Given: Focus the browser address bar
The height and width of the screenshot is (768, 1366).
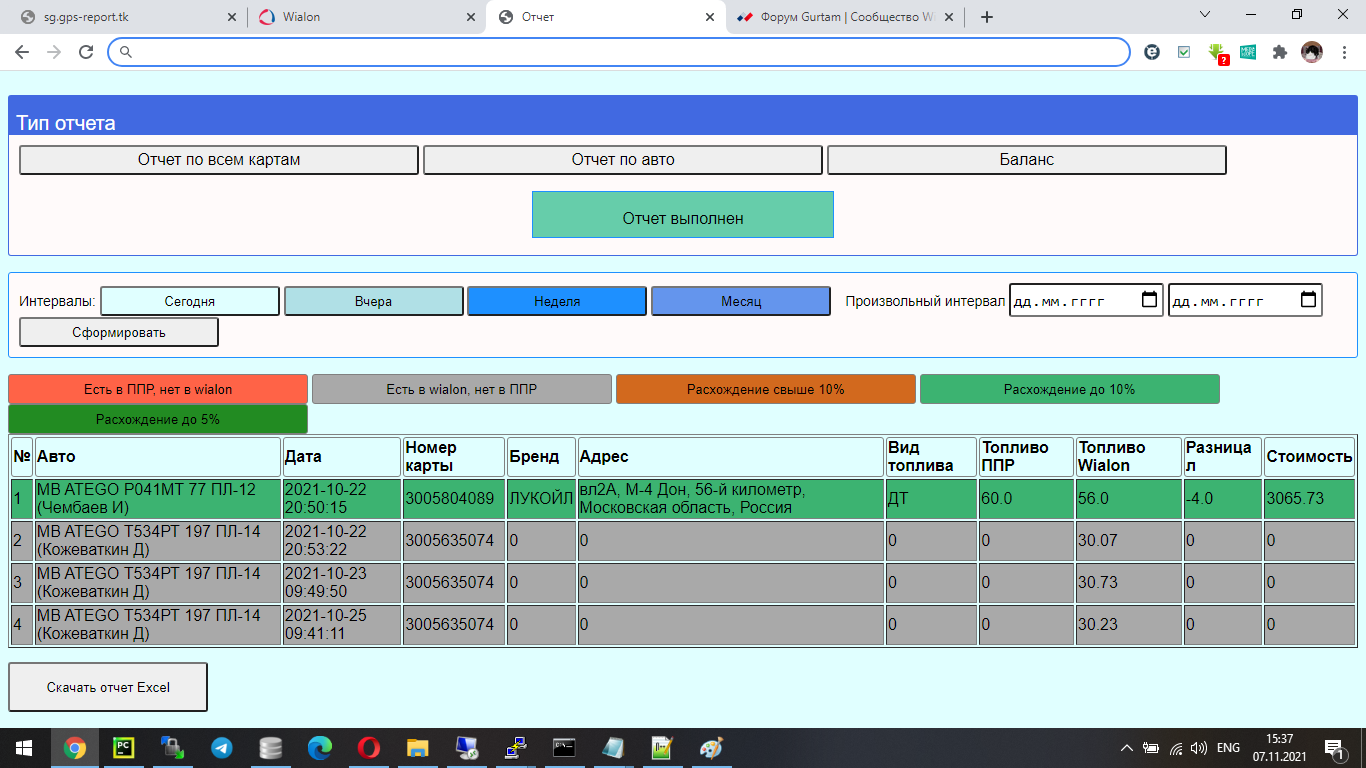Looking at the screenshot, I should point(620,52).
